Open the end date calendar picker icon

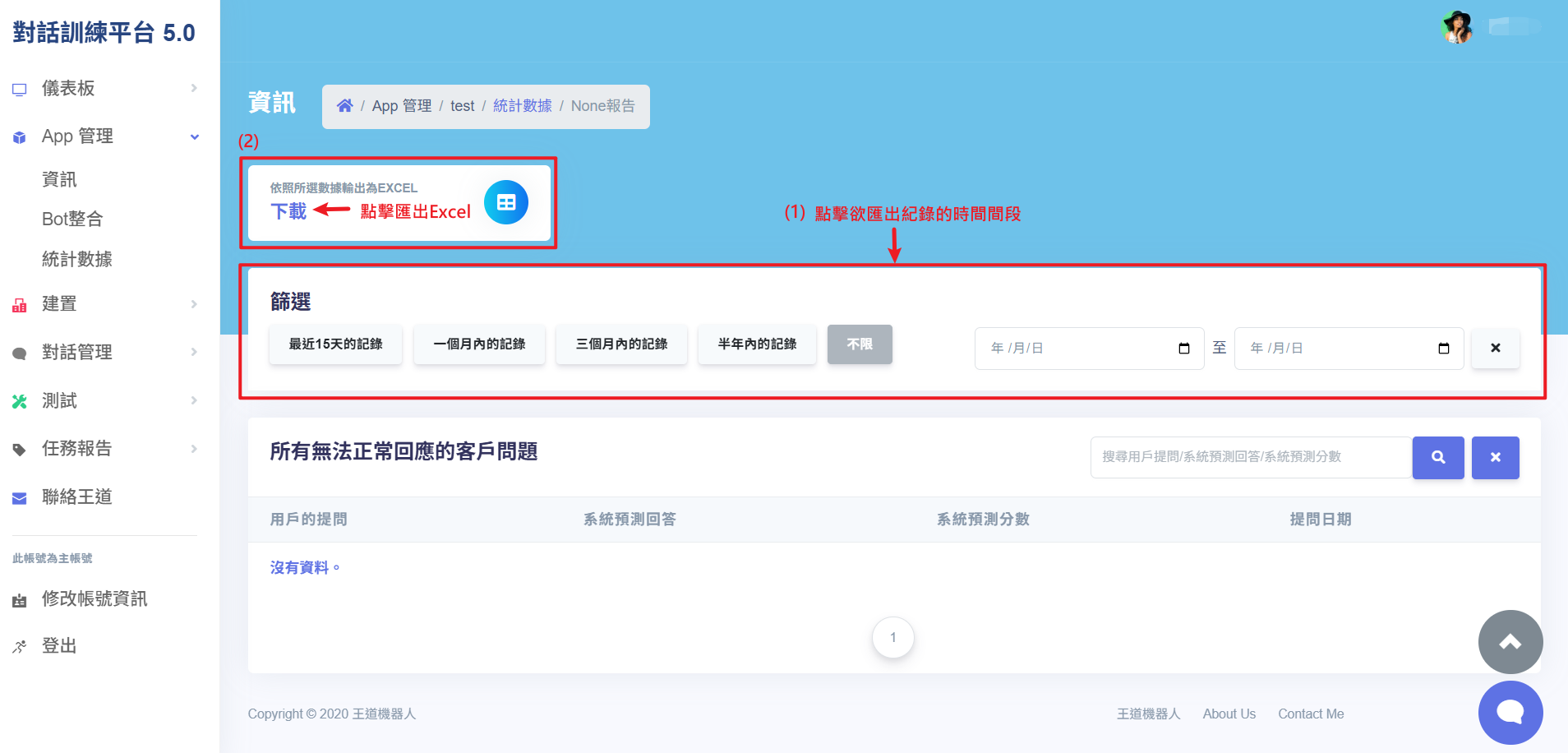pos(1444,349)
